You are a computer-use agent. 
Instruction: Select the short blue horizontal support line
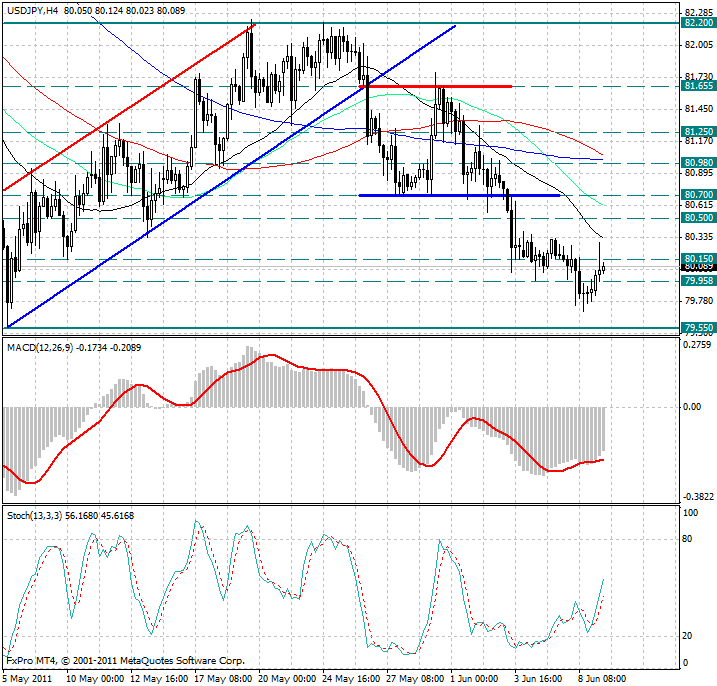pos(458,195)
